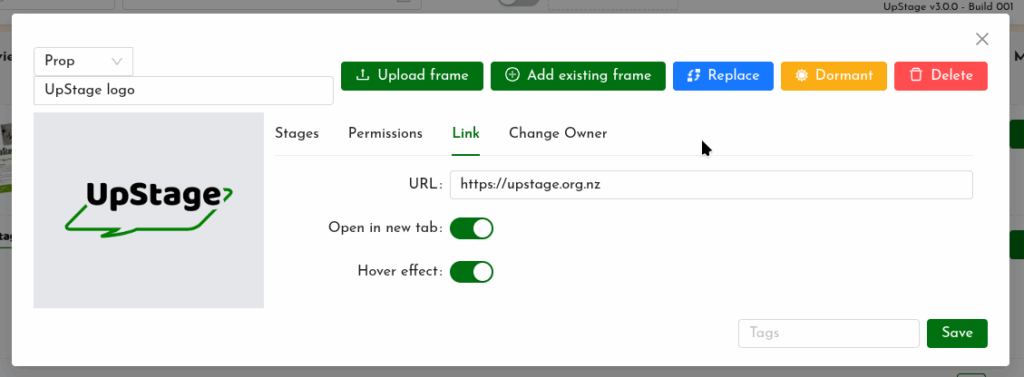
Task: Click Add existing frame button
Action: point(578,76)
